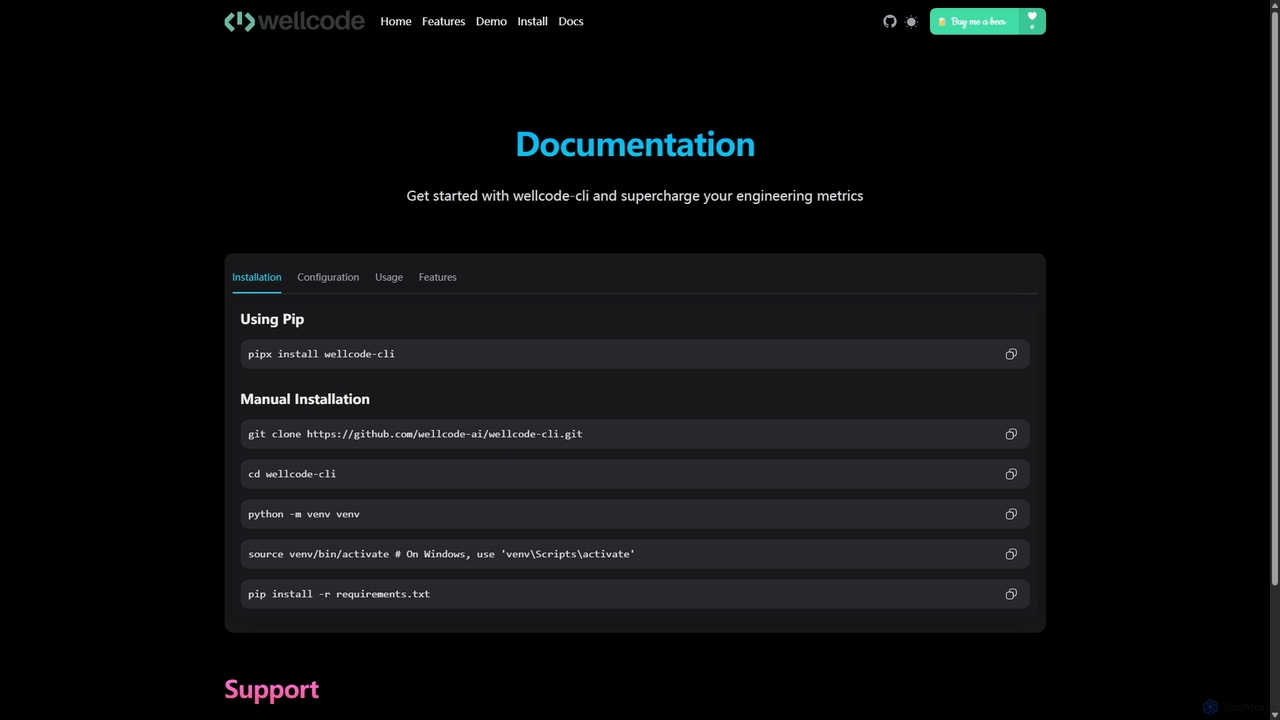Open Demo navigation link
1280x720 pixels.
[x=491, y=21]
